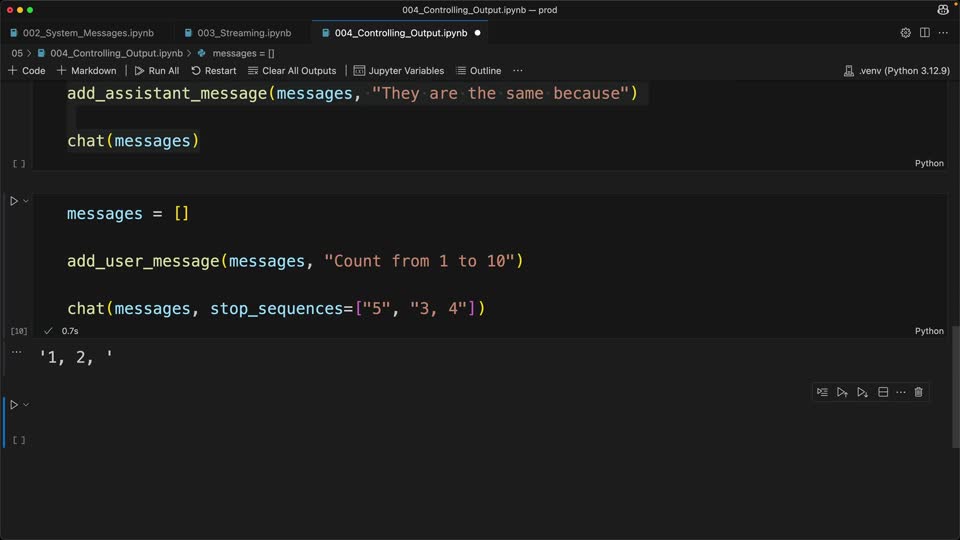The image size is (960, 540).
Task: Delete the empty cell with trash icon
Action: pos(918,392)
